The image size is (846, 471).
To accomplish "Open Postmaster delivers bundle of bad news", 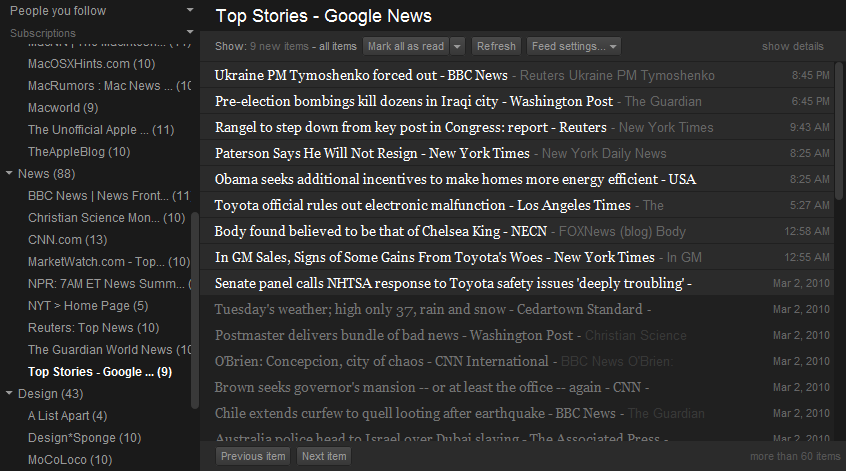I will tap(517, 335).
